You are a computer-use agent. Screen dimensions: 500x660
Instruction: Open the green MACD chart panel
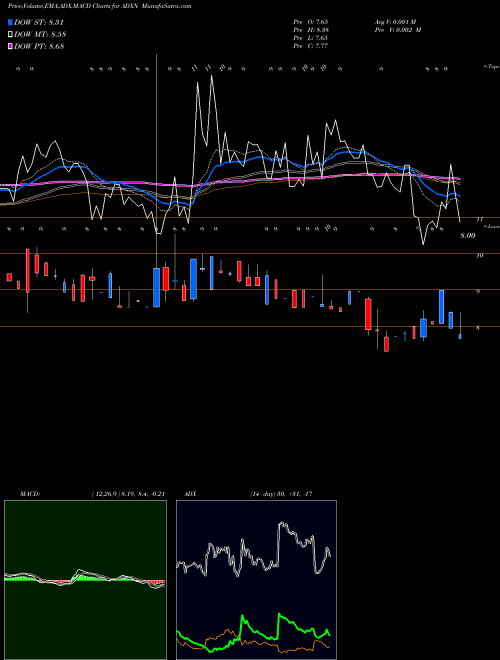[85, 580]
